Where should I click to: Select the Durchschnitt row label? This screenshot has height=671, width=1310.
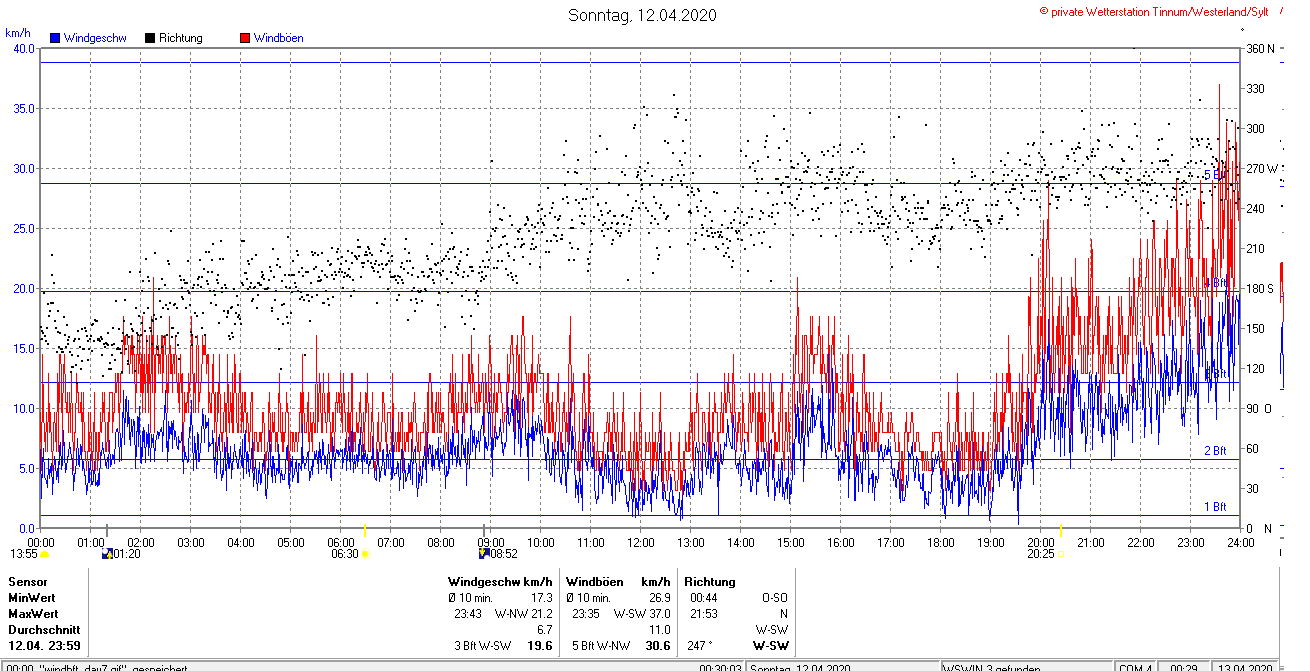tap(42, 630)
